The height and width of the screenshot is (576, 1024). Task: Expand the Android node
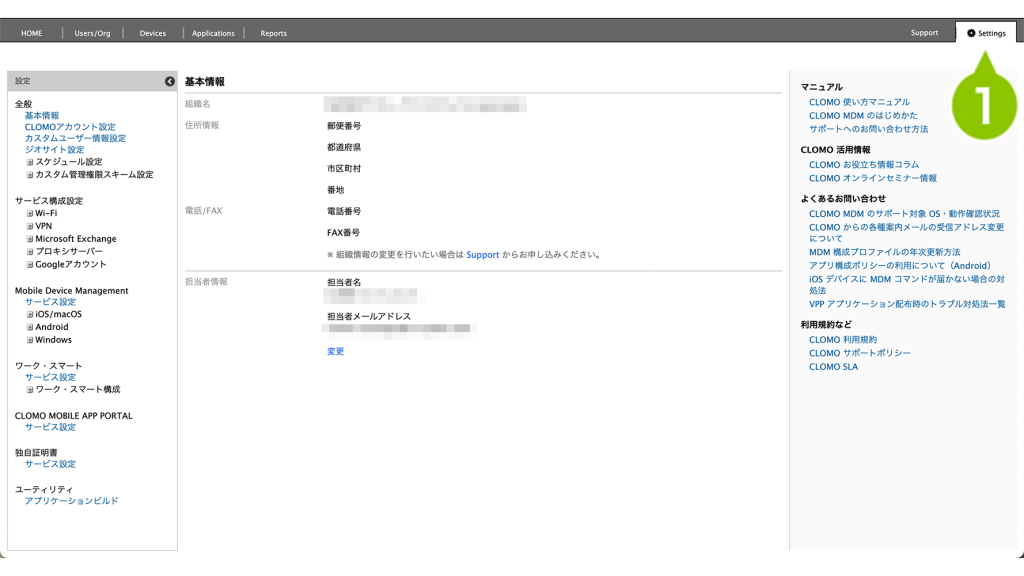tap(30, 327)
